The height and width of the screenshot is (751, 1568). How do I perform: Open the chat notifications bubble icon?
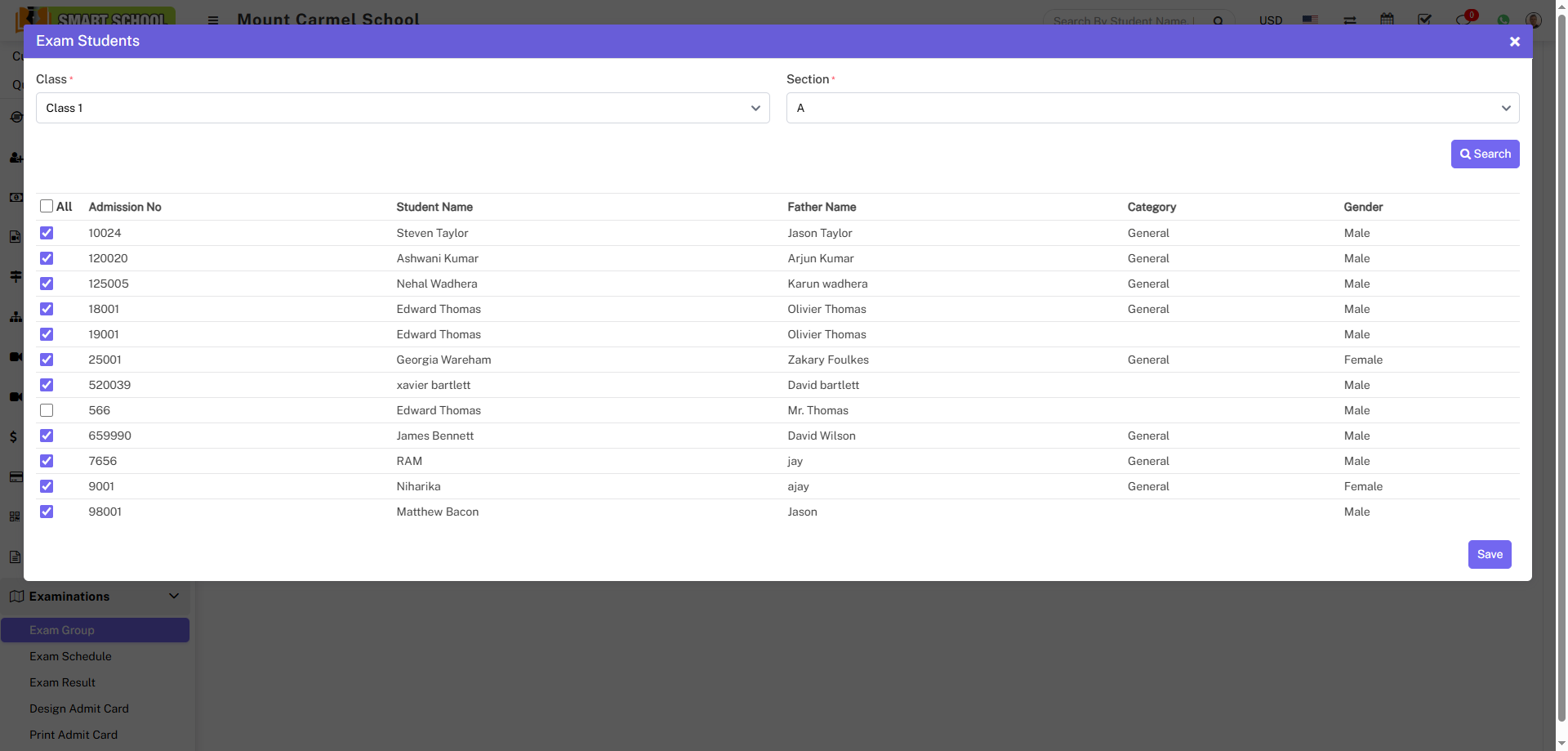tap(1463, 20)
